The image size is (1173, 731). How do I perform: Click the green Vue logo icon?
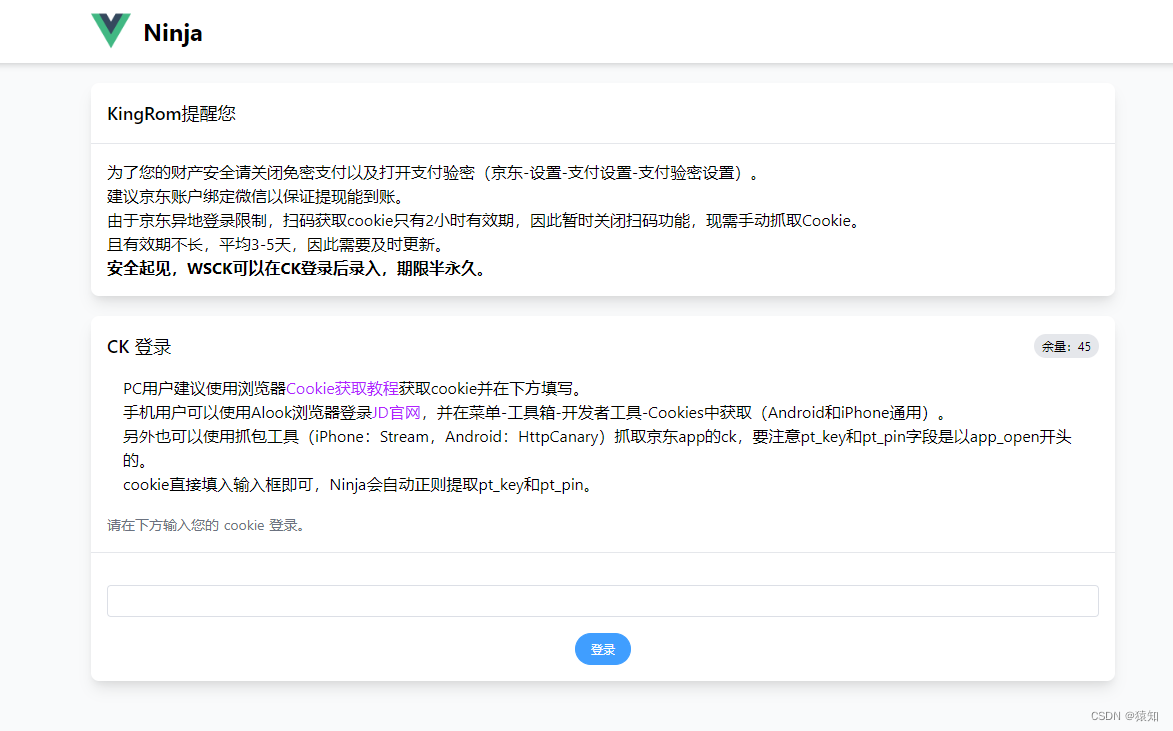tap(111, 31)
